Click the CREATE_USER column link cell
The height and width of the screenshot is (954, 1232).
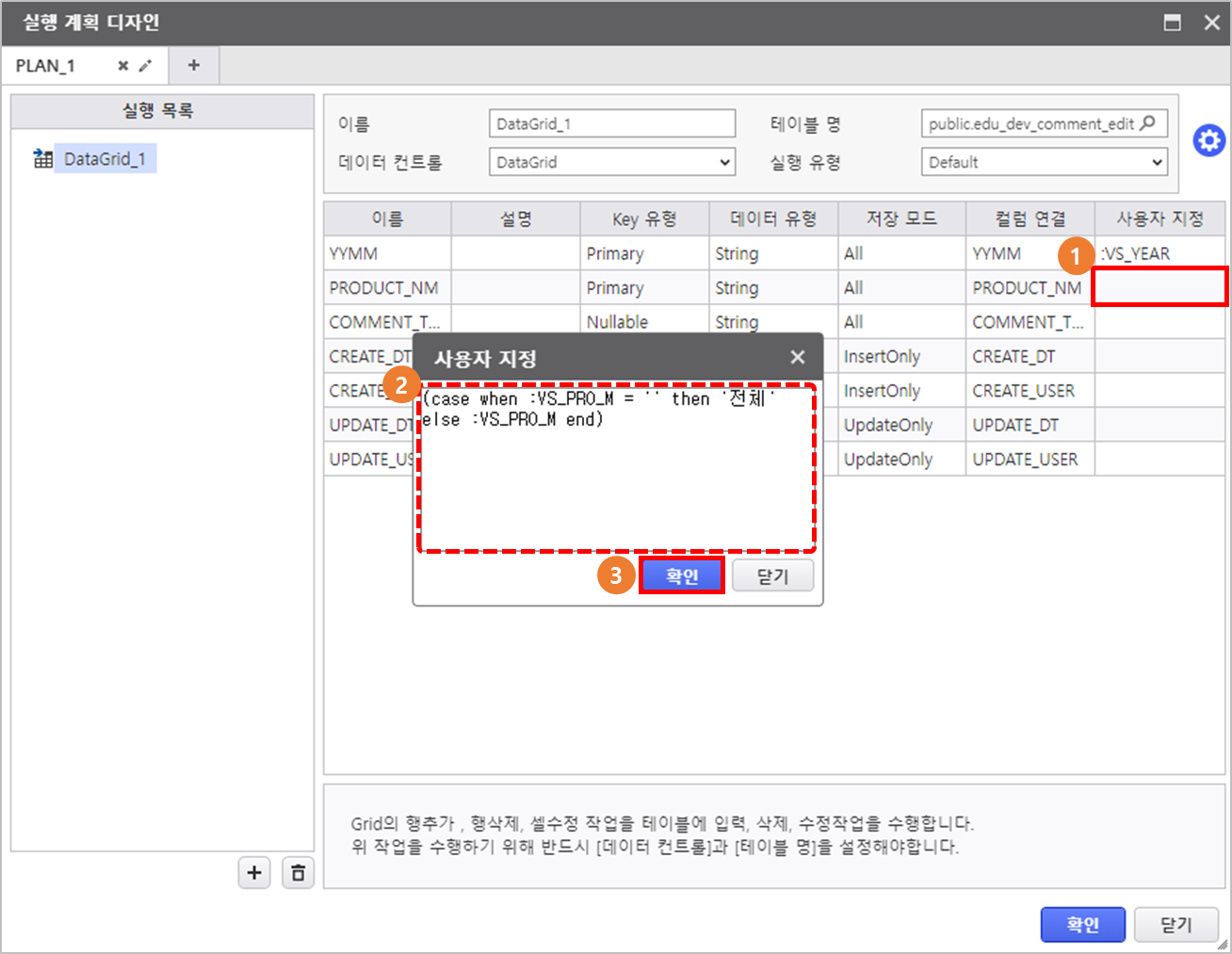(x=1030, y=391)
